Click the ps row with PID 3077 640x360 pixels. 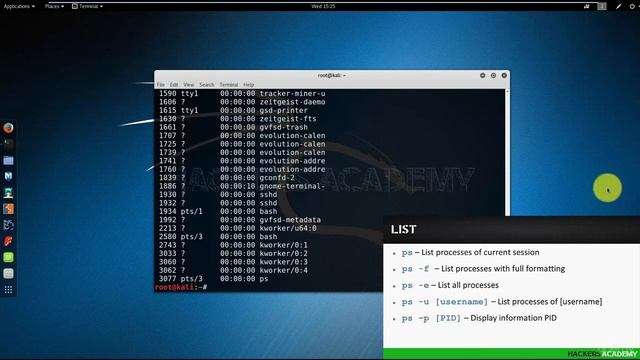click(213, 279)
